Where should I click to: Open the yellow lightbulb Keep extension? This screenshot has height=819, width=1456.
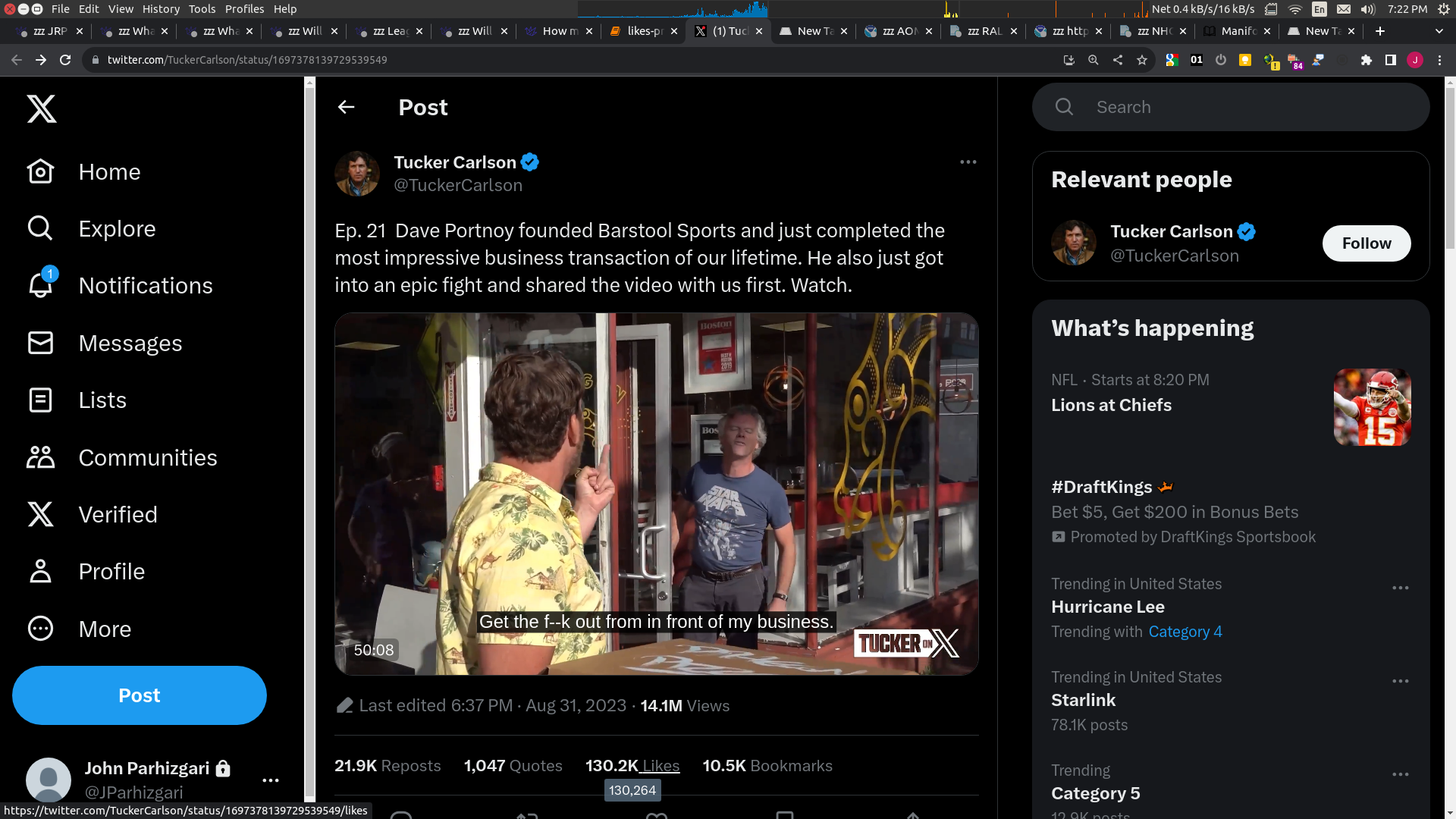point(1245,60)
